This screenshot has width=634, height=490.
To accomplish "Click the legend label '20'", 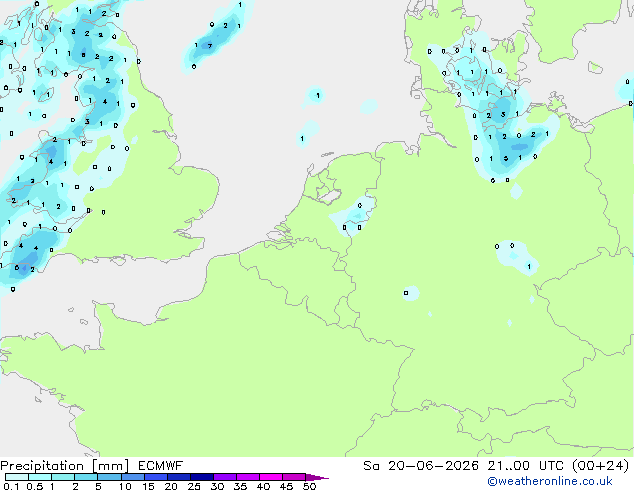I will pyautogui.click(x=171, y=486).
